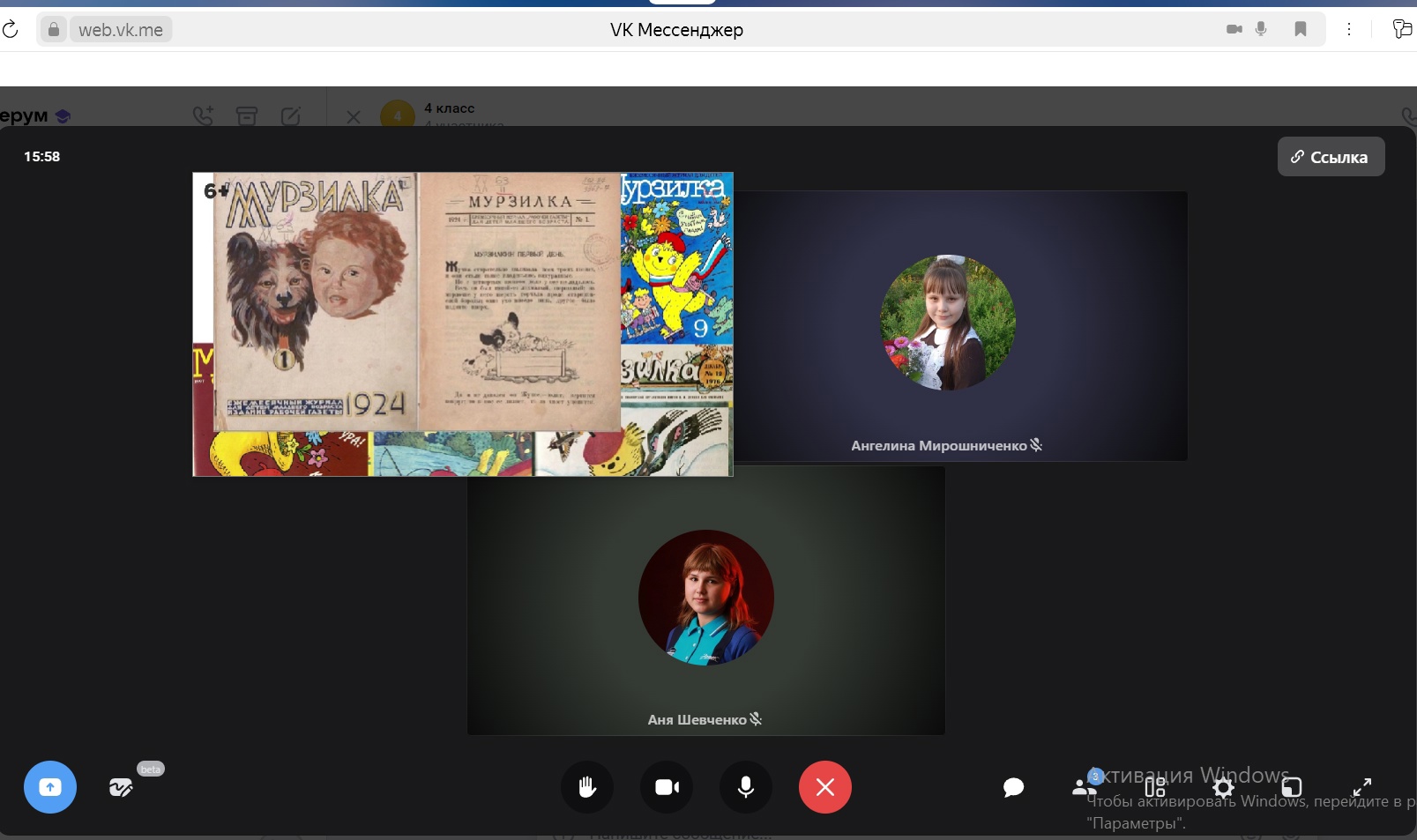The height and width of the screenshot is (840, 1417).
Task: Start a new call from chat list header
Action: coord(204,115)
